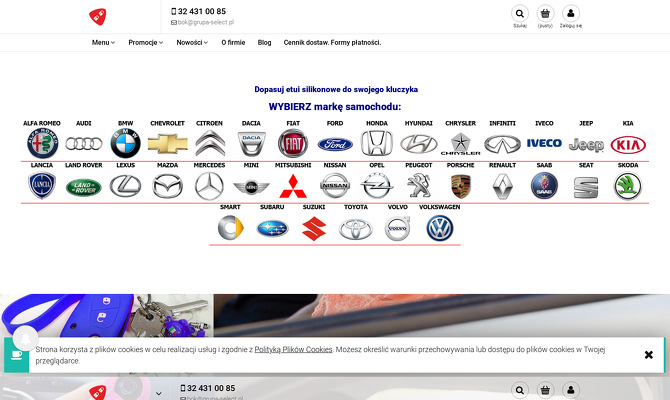Pick the Toyota logo

coord(356,229)
